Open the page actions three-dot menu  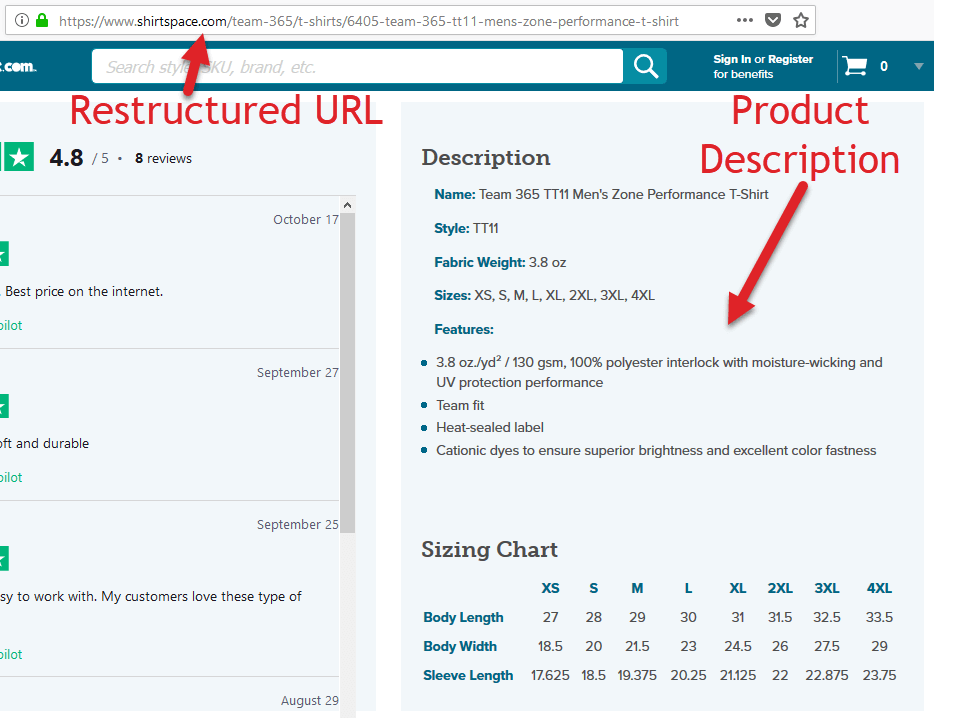point(745,20)
